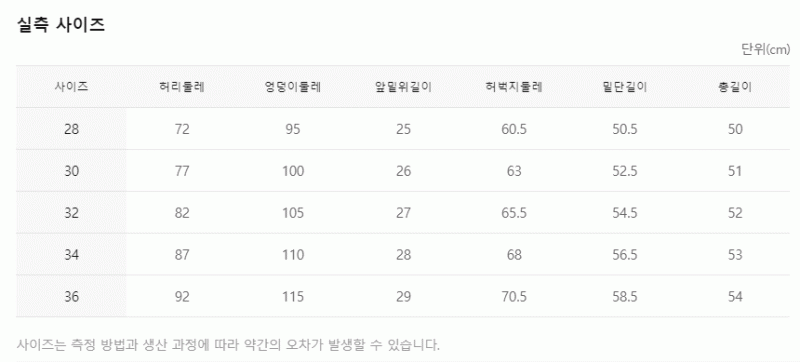Select the 사이즈 column header
This screenshot has height=362, width=800.
click(x=71, y=87)
